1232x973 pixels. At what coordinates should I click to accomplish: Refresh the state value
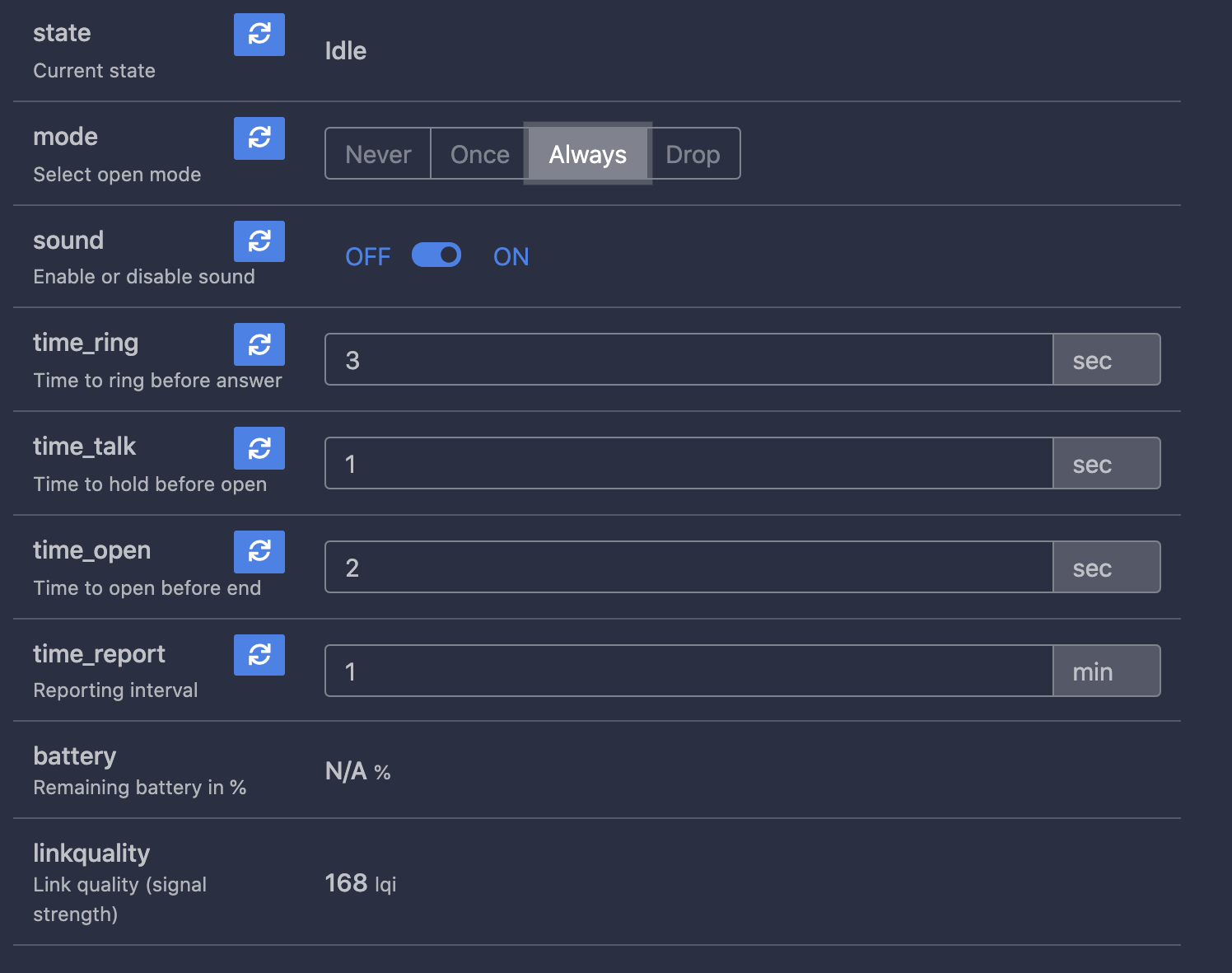(x=259, y=35)
